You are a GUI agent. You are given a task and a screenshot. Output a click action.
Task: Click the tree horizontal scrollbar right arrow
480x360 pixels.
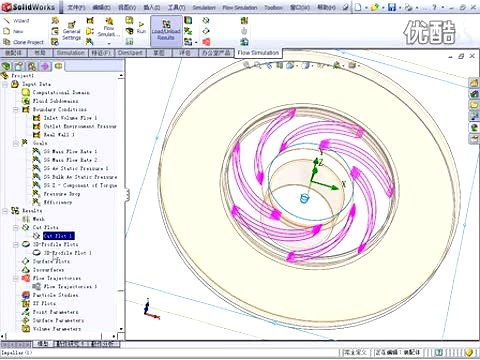pyautogui.click(x=114, y=336)
